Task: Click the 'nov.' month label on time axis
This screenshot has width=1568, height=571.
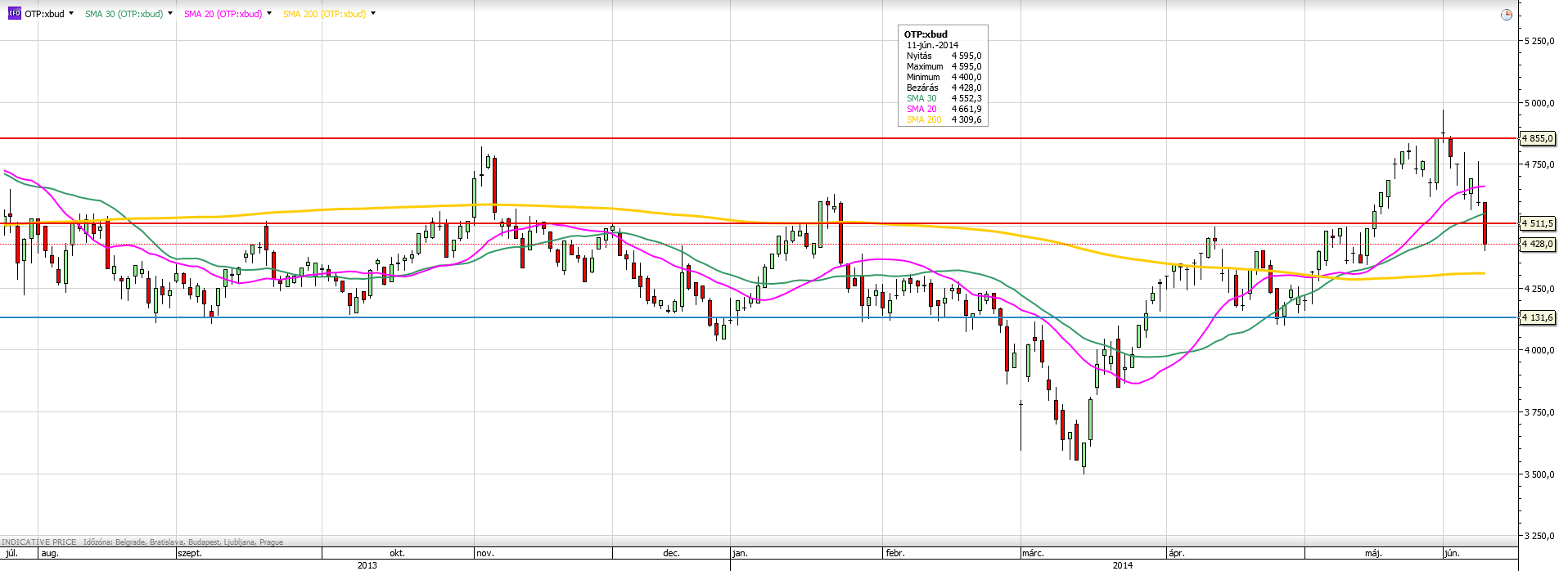Action: coord(485,553)
